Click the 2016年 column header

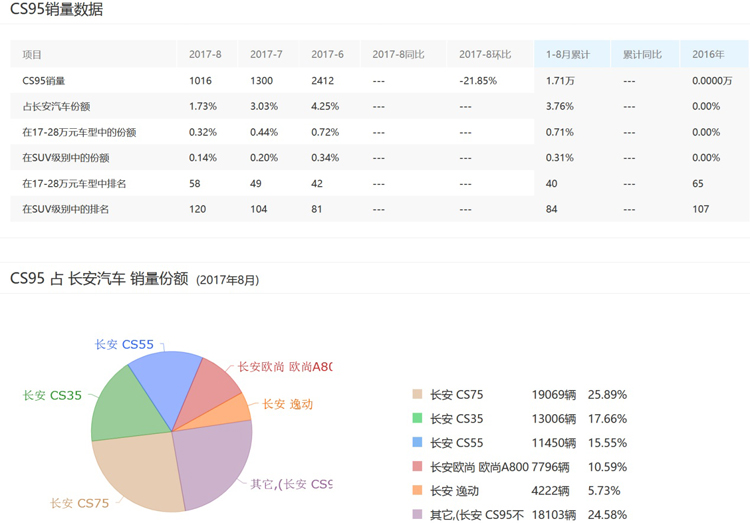pyautogui.click(x=708, y=55)
